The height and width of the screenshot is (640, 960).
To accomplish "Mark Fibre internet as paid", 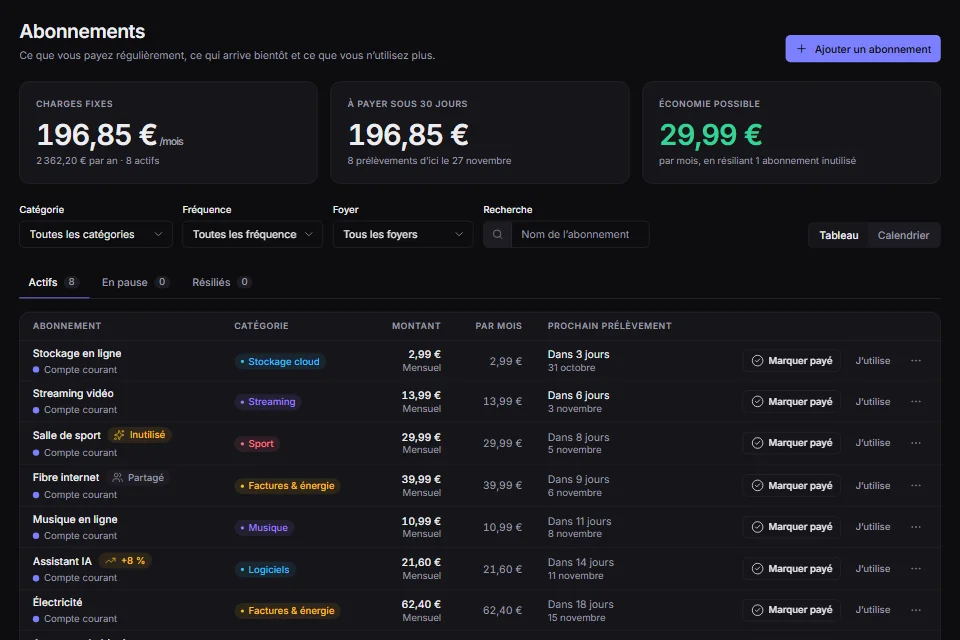I will [792, 486].
